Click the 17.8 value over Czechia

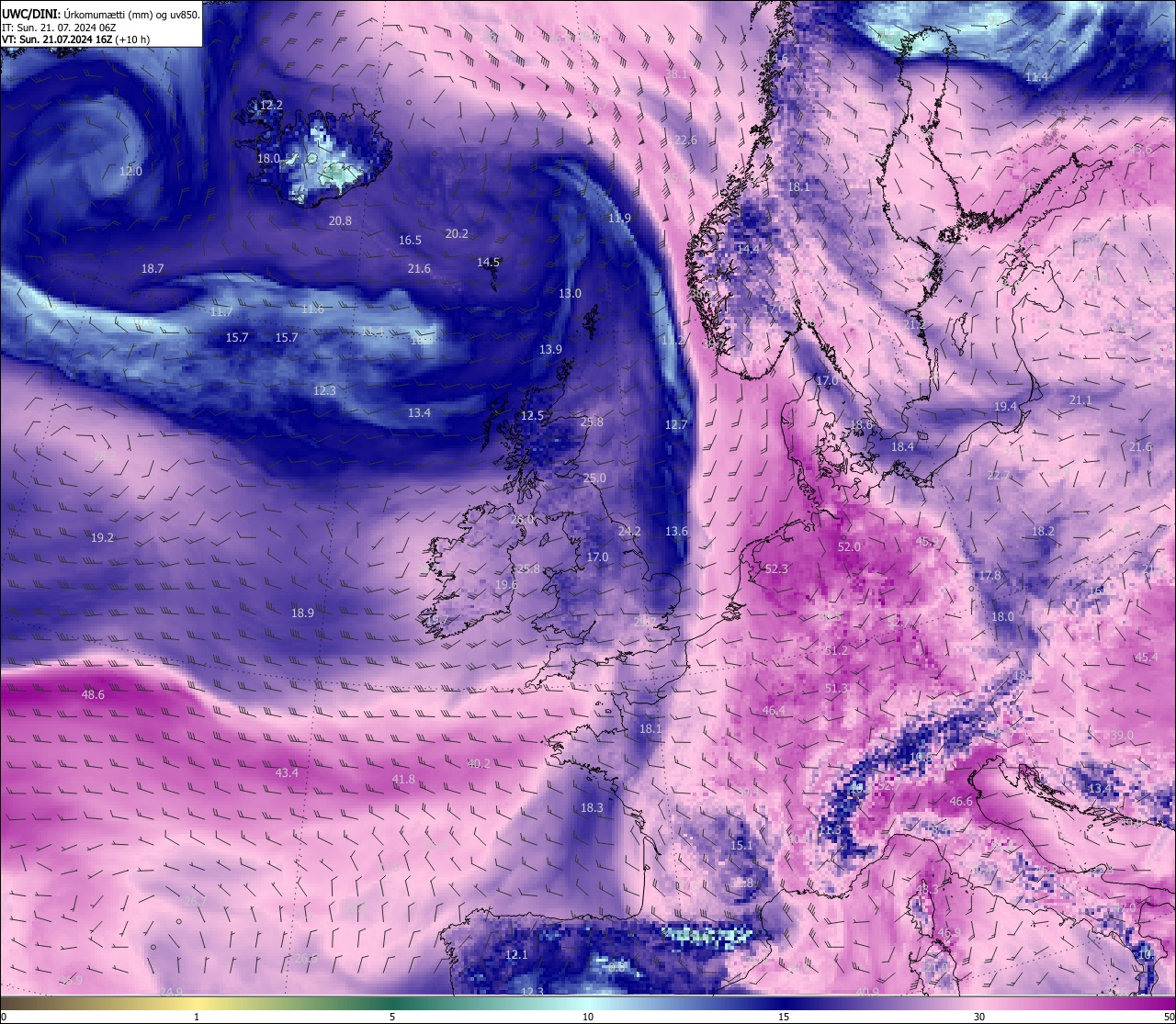pos(989,576)
